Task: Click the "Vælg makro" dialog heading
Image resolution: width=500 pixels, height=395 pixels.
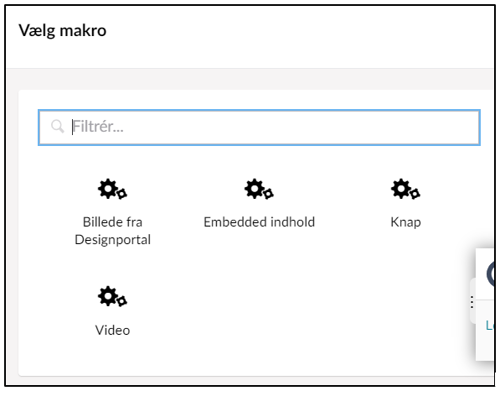Action: [63, 31]
